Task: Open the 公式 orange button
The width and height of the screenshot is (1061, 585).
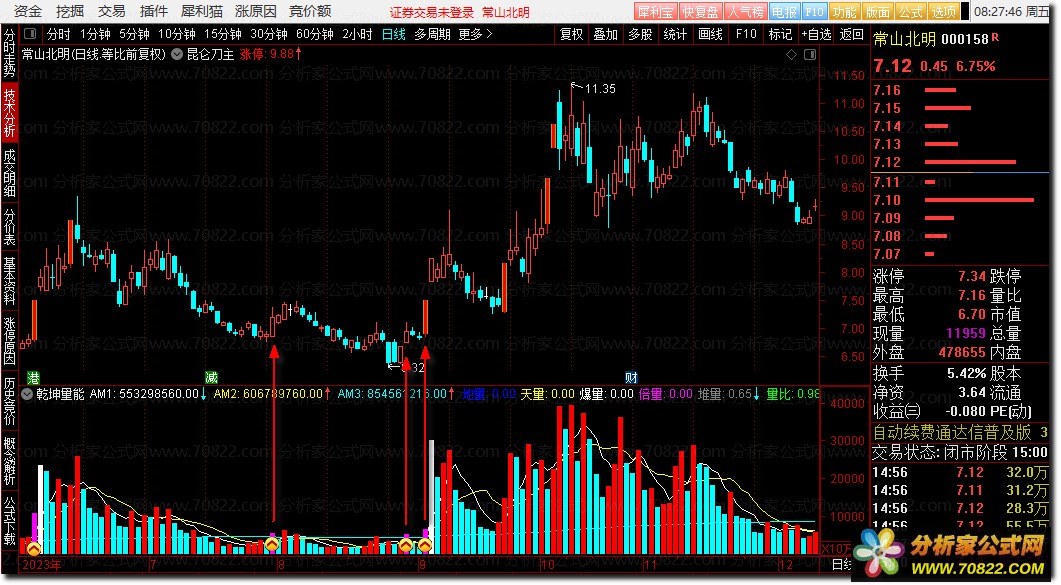Action: click(x=910, y=11)
